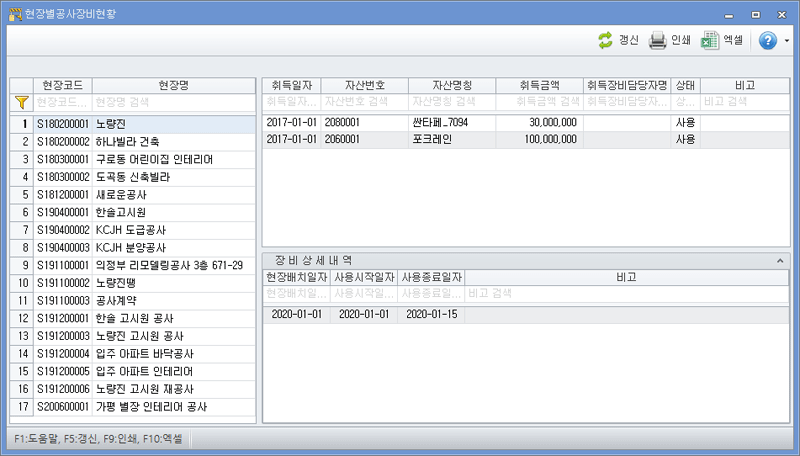Select site row 새로운공사
Viewport: 800px width, 456px height.
pos(133,195)
